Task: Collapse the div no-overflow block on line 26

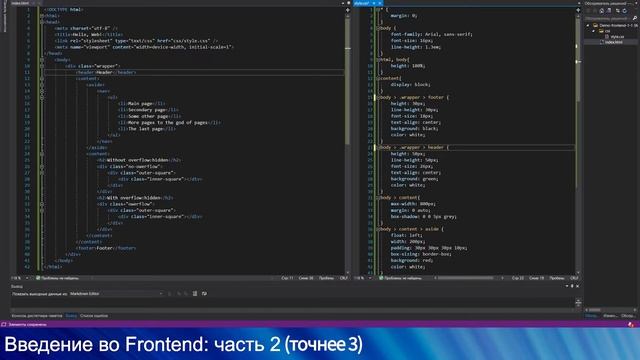Action: point(42,167)
